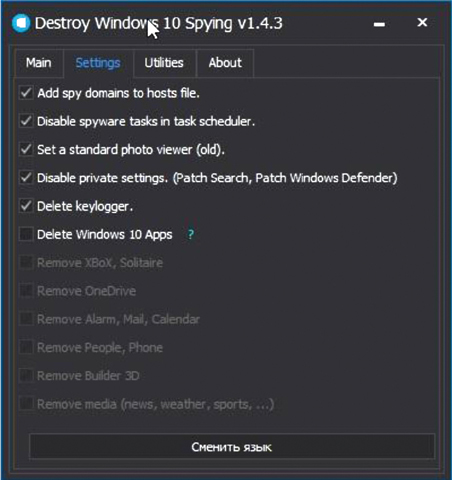Uncheck Set a standard photo viewer
452x480 pixels.
click(26, 150)
